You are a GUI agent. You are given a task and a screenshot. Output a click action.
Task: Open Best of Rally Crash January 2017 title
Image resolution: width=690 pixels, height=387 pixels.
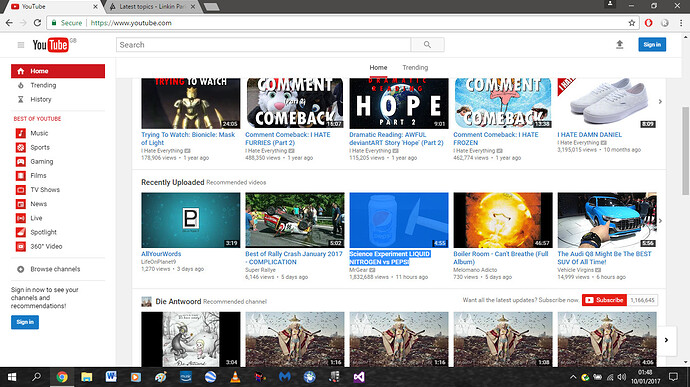(x=294, y=258)
